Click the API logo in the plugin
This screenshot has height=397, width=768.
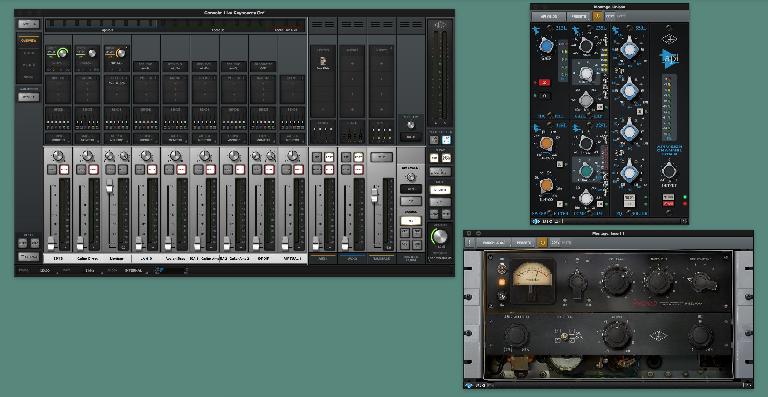(669, 58)
